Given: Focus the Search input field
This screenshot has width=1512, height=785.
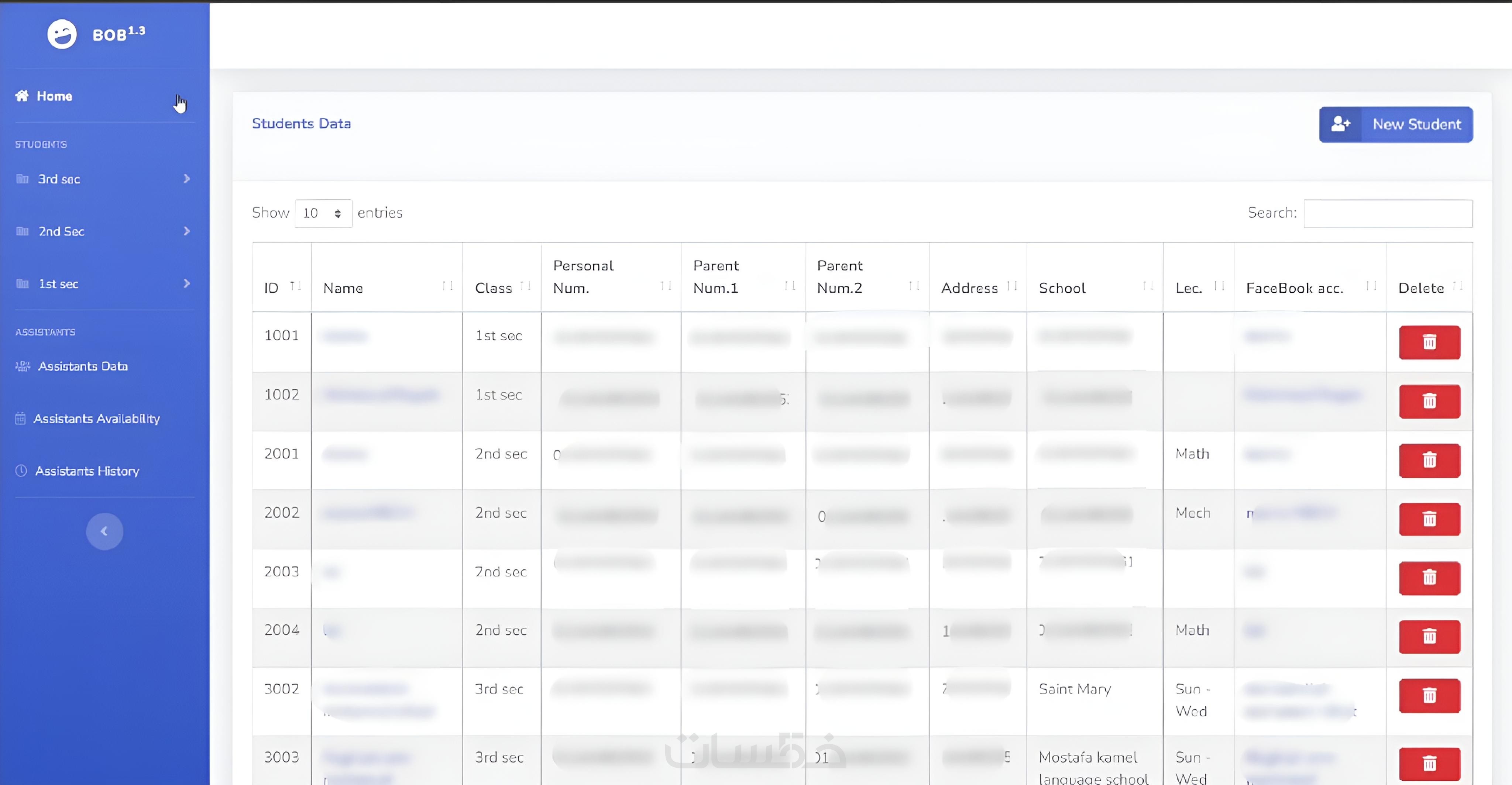Looking at the screenshot, I should 1388,213.
